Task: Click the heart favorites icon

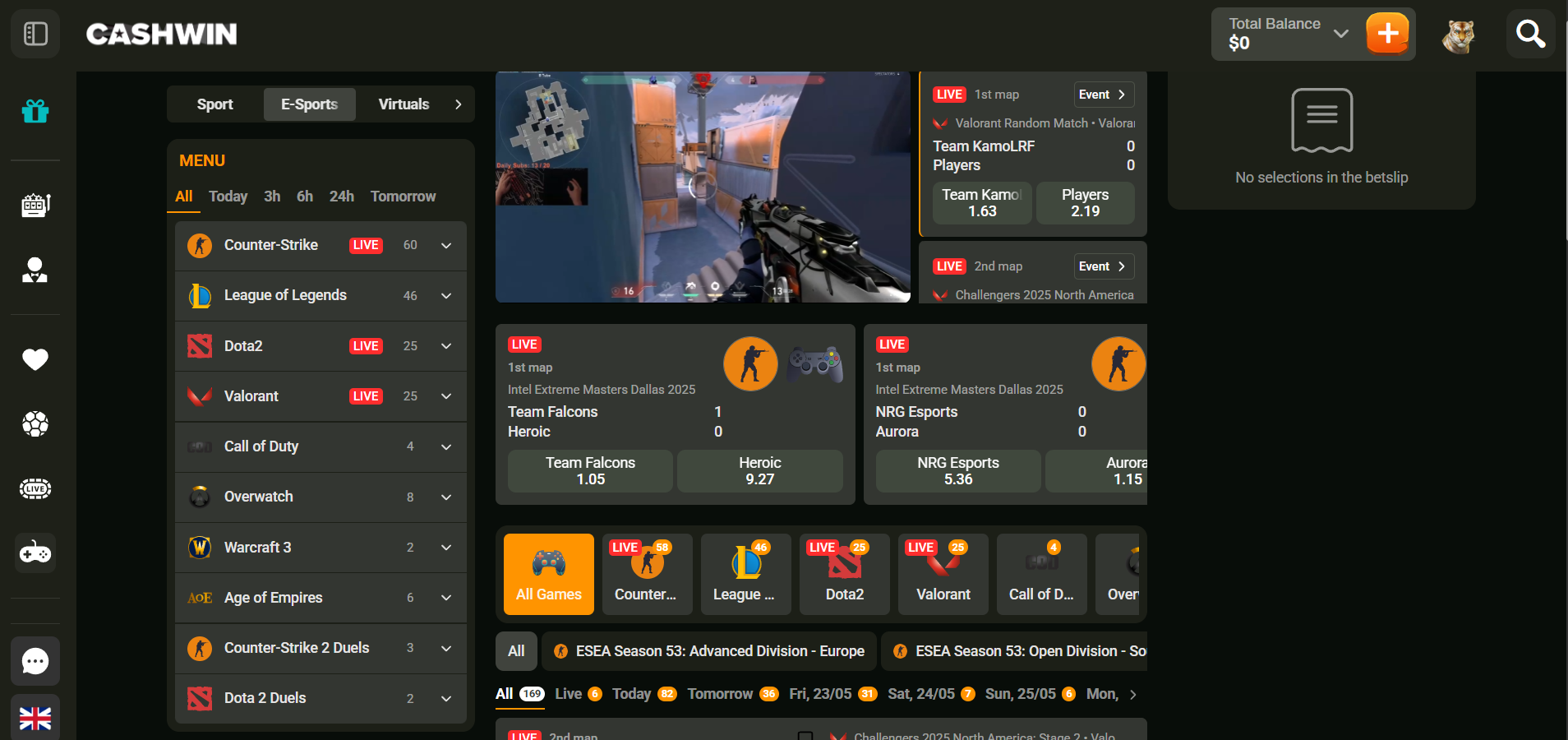Action: 35,359
